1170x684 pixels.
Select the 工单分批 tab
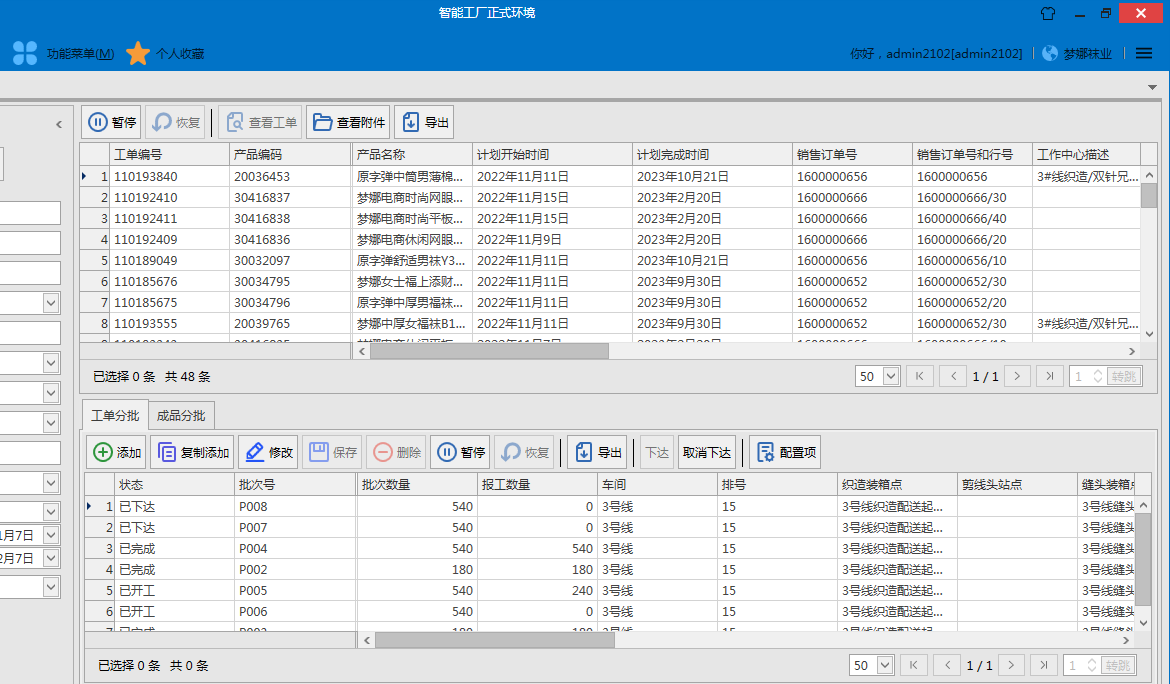(115, 416)
